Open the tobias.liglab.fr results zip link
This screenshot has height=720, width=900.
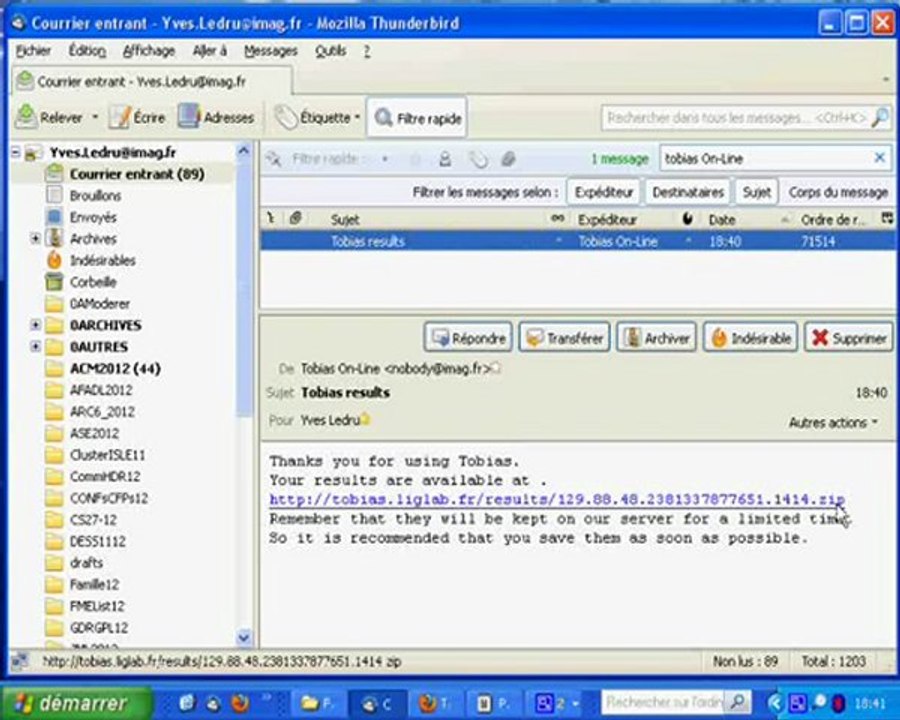coord(556,500)
